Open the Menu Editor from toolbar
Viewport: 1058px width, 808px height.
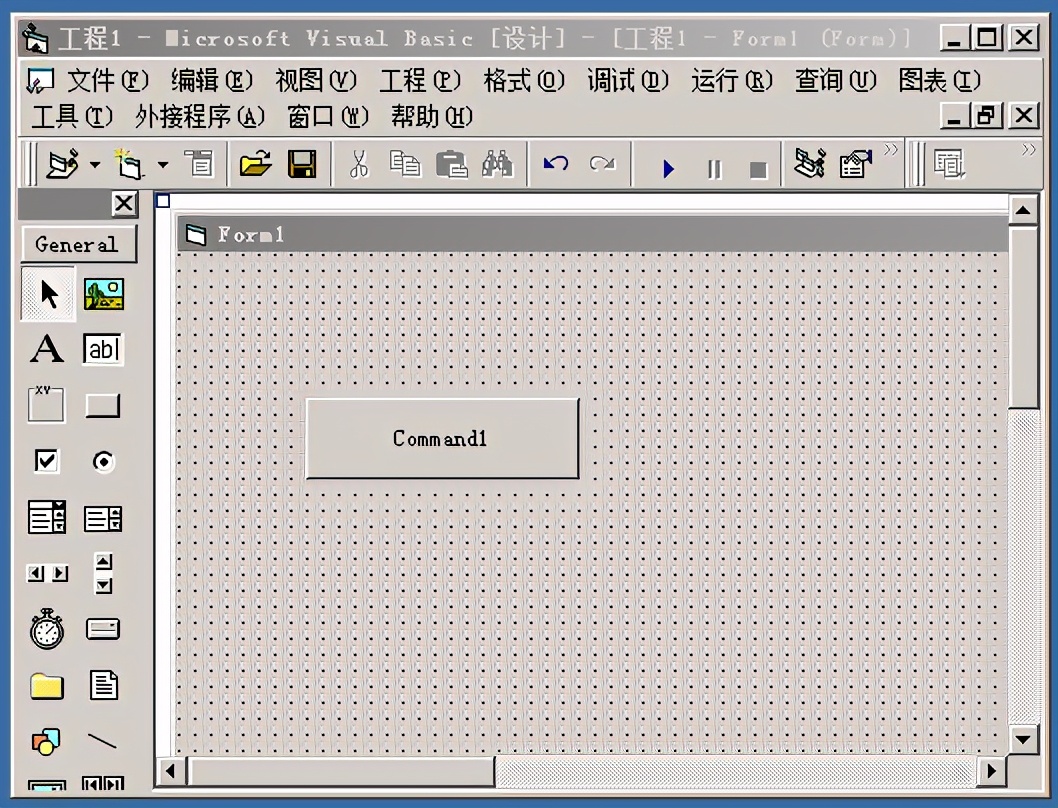200,164
